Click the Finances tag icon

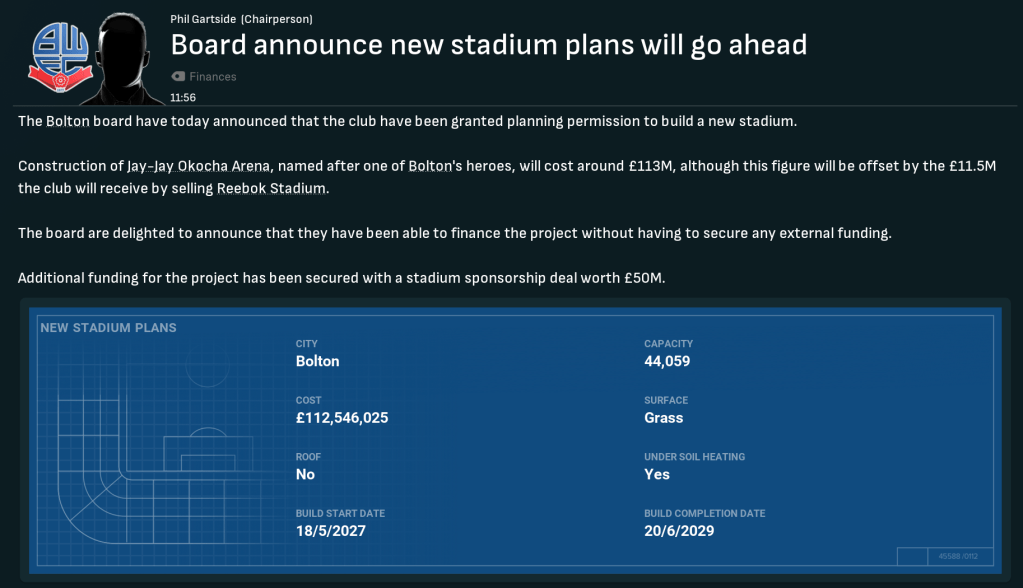178,76
